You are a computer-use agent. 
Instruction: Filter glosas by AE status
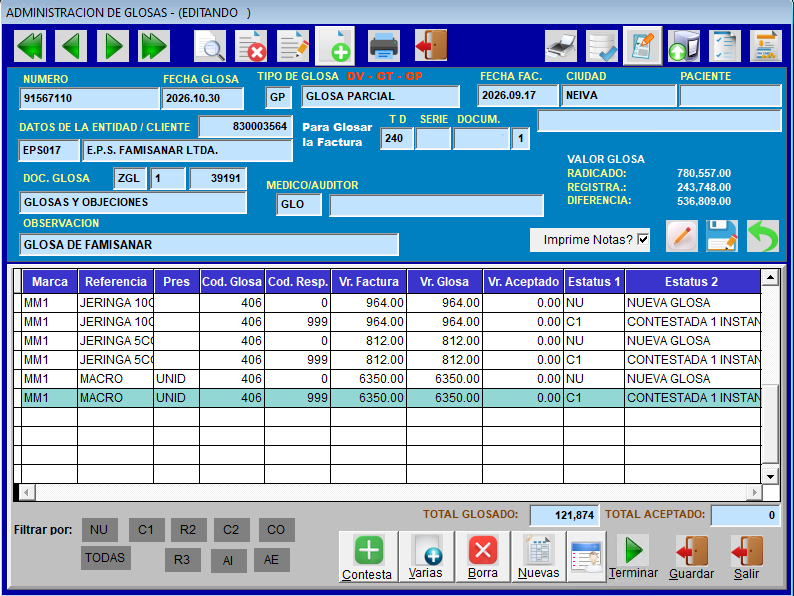(271, 560)
